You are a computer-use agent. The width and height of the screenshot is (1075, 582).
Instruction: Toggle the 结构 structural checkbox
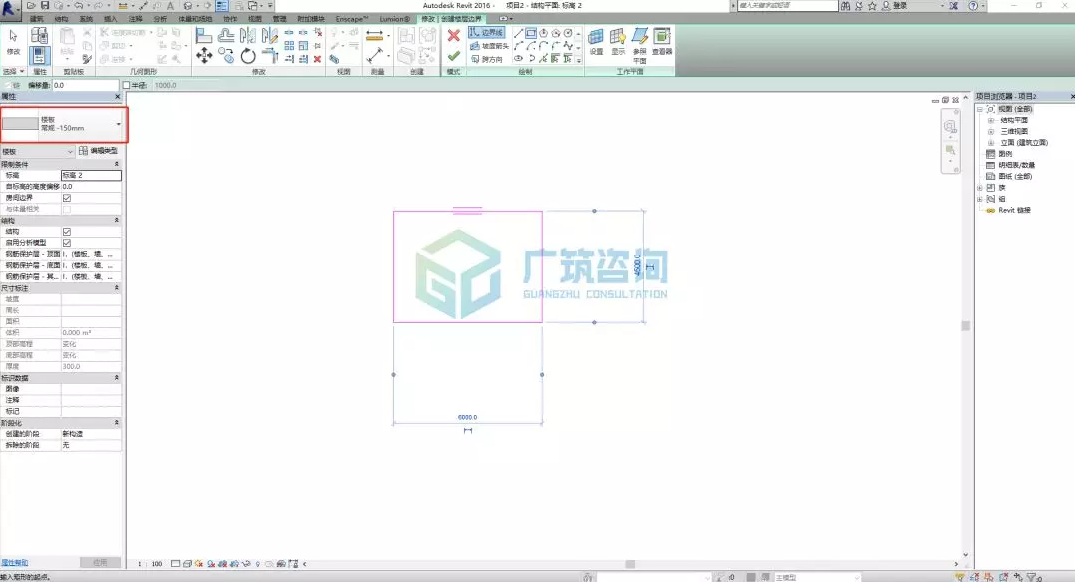67,232
